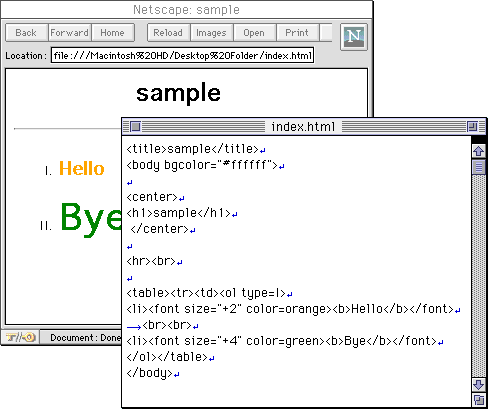The width and height of the screenshot is (488, 409).
Task: Click the scrollbar thumb in index.html window
Action: [479, 167]
